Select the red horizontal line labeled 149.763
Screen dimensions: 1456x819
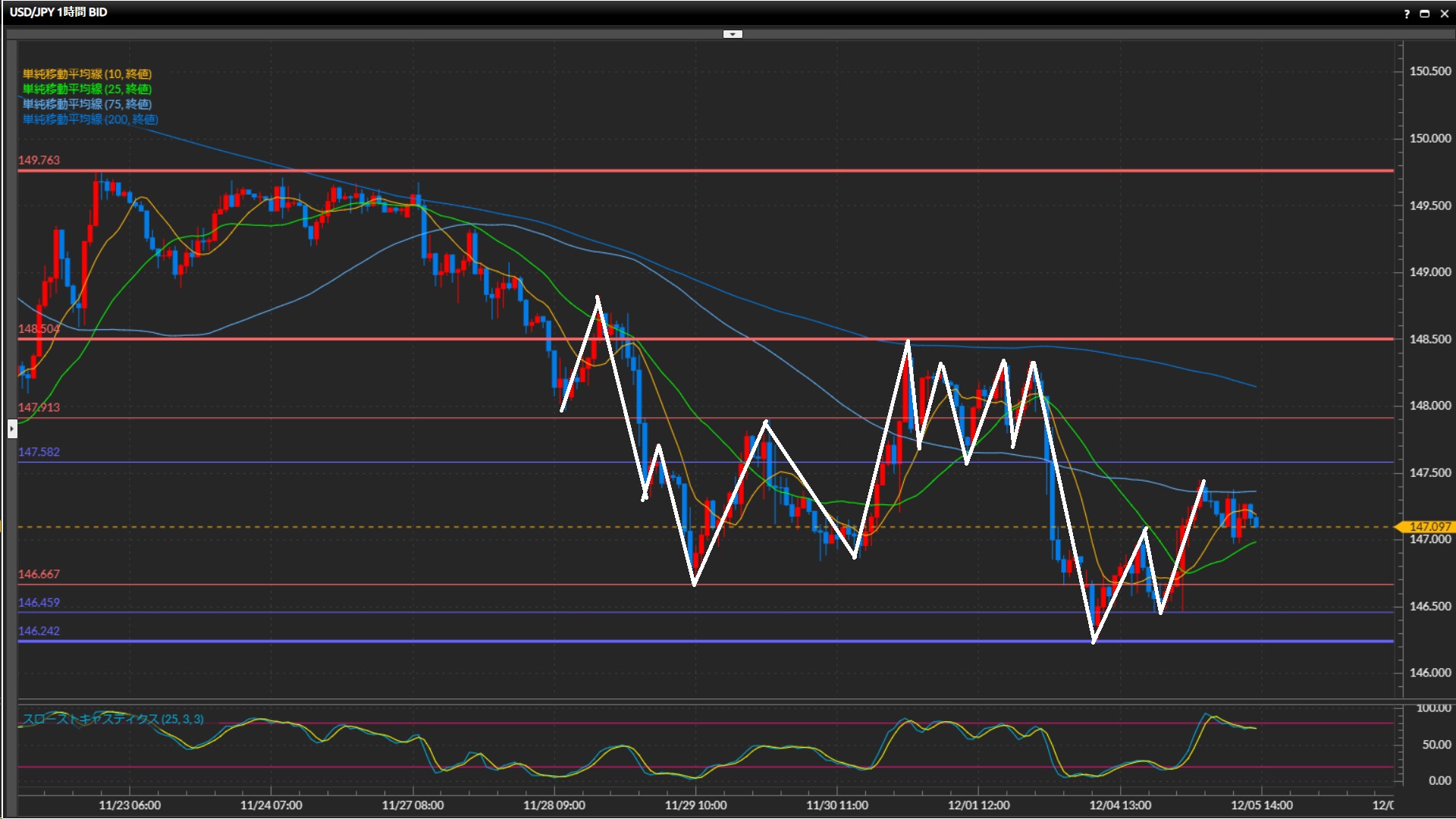[x=682, y=171]
